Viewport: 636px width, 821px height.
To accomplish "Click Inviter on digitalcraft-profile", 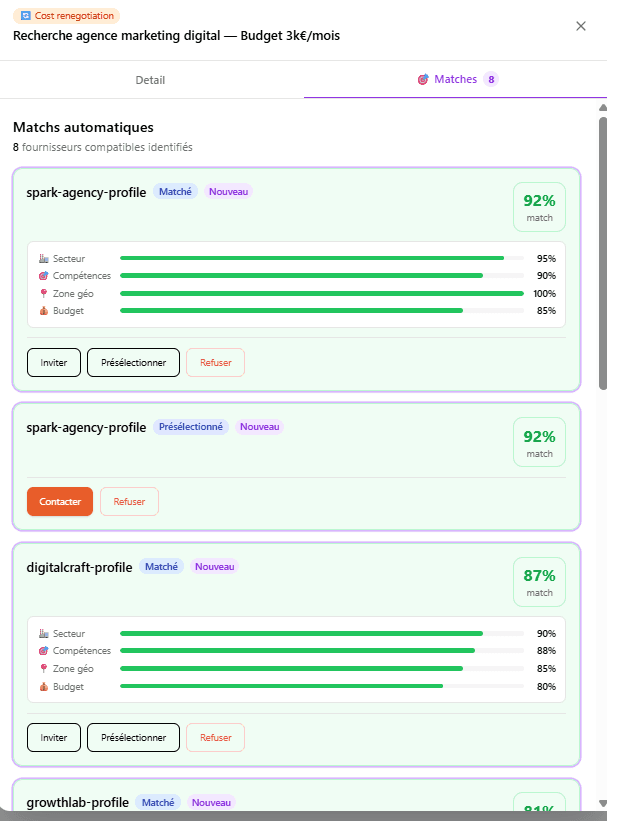I will coord(54,737).
